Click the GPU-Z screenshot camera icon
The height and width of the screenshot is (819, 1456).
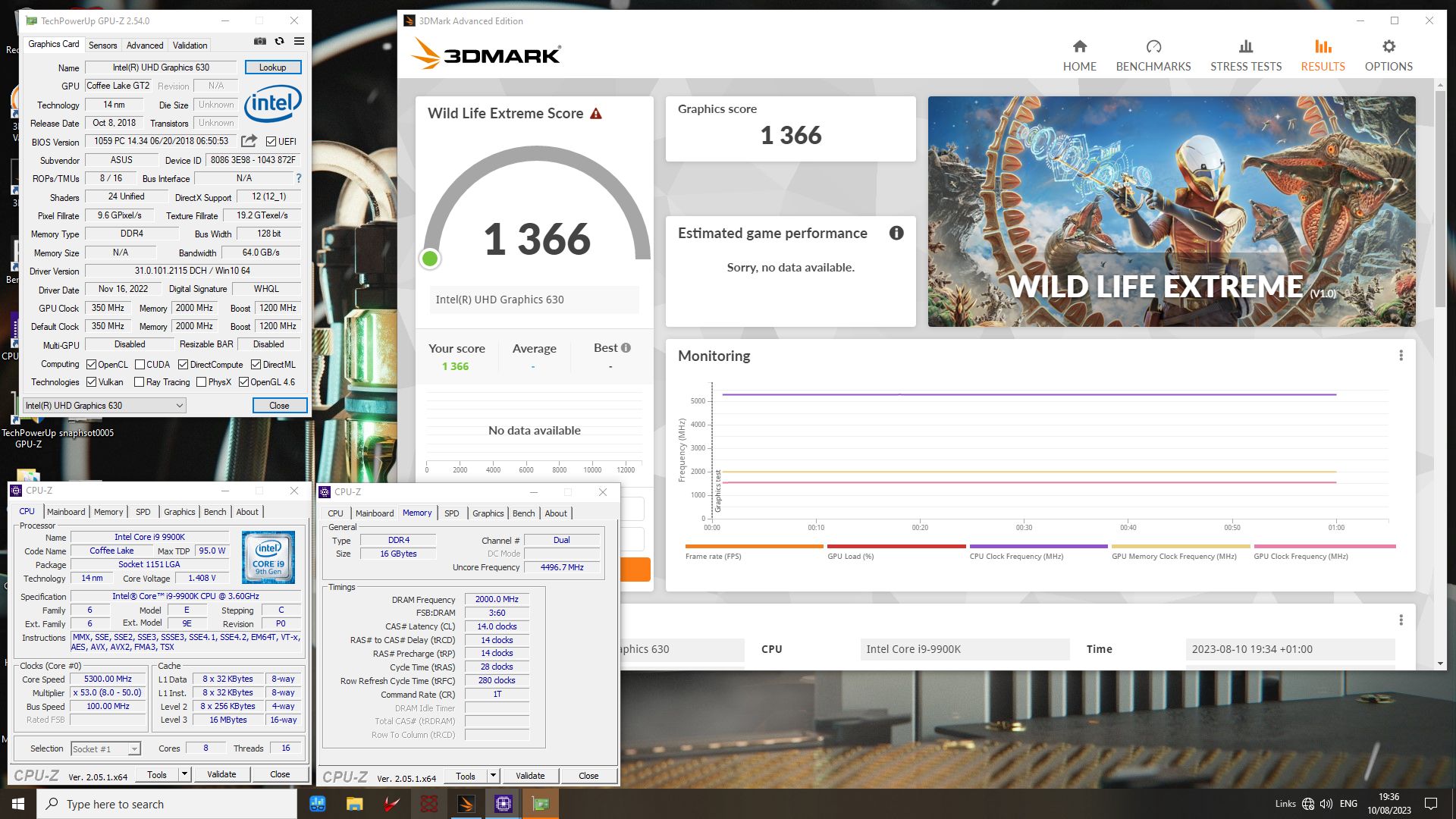(260, 42)
